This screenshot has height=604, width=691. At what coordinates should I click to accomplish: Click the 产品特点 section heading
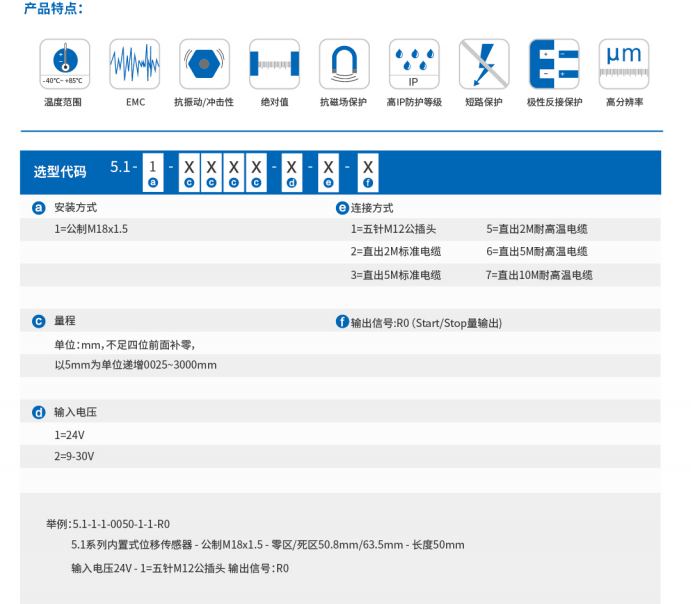[x=53, y=9]
